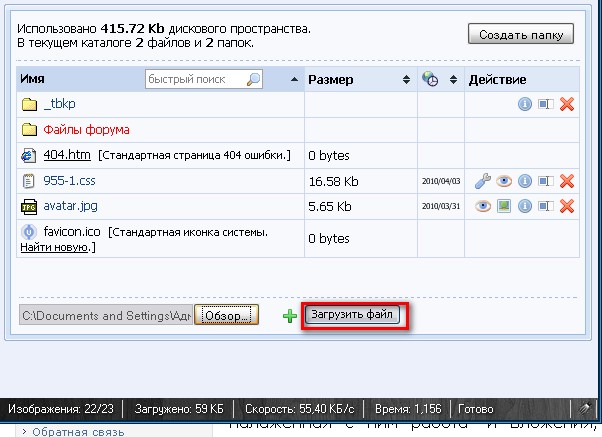
Task: Click Изображения: 22/23 in status bar
Action: click(61, 409)
